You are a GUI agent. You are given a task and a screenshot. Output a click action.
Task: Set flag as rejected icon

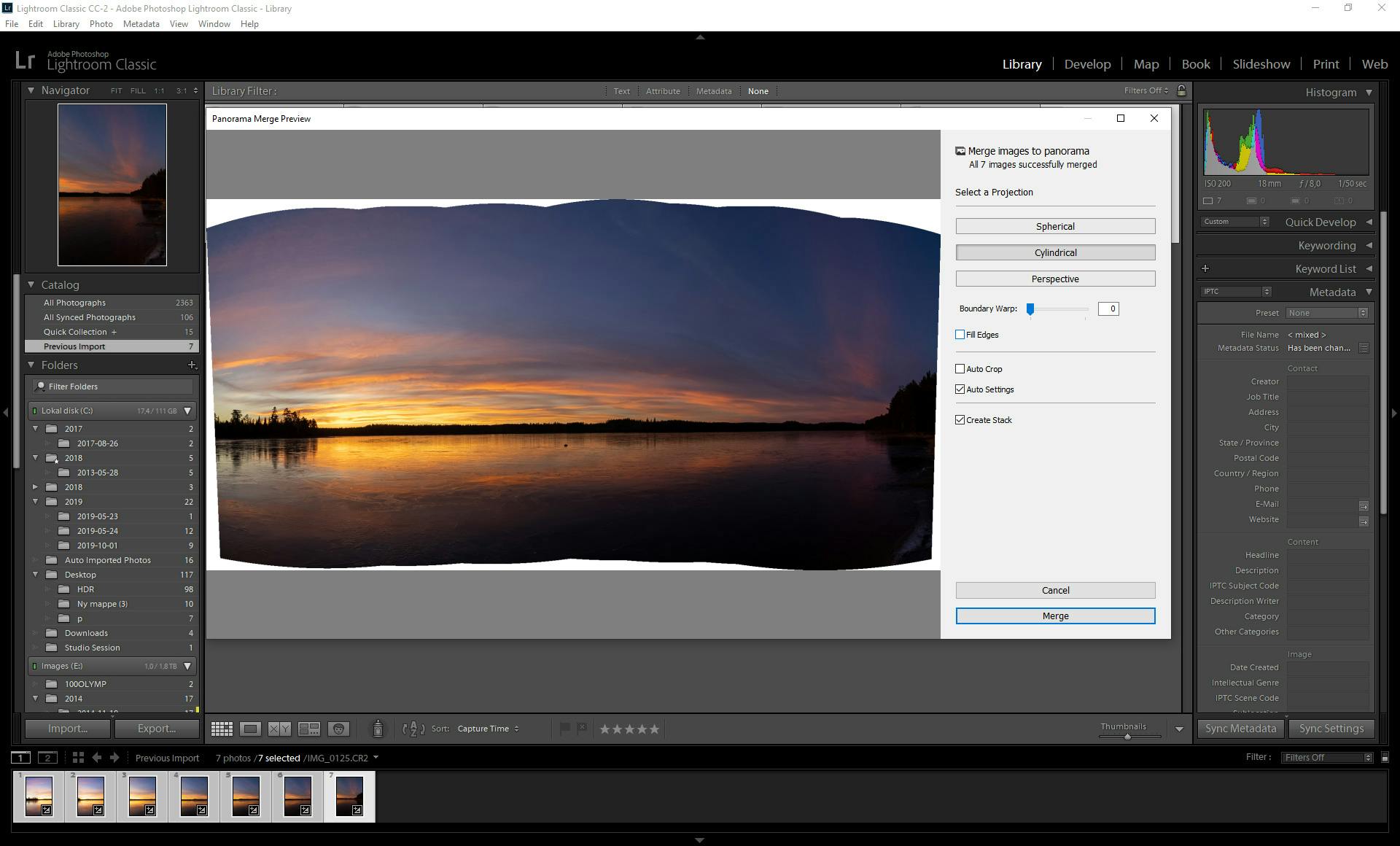click(582, 728)
